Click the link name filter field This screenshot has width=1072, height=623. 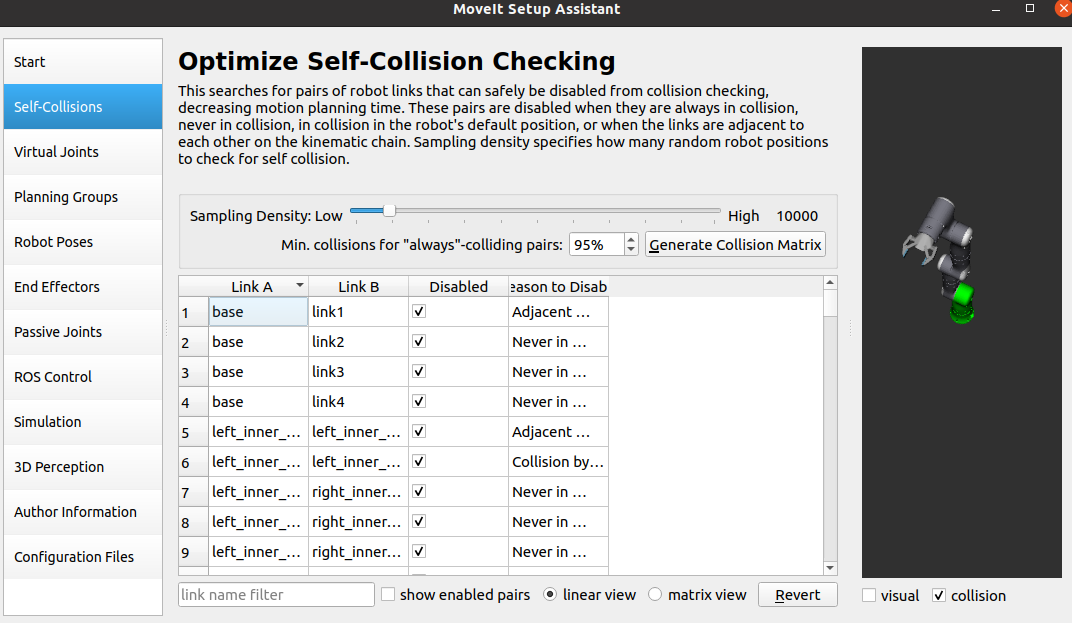coord(276,595)
